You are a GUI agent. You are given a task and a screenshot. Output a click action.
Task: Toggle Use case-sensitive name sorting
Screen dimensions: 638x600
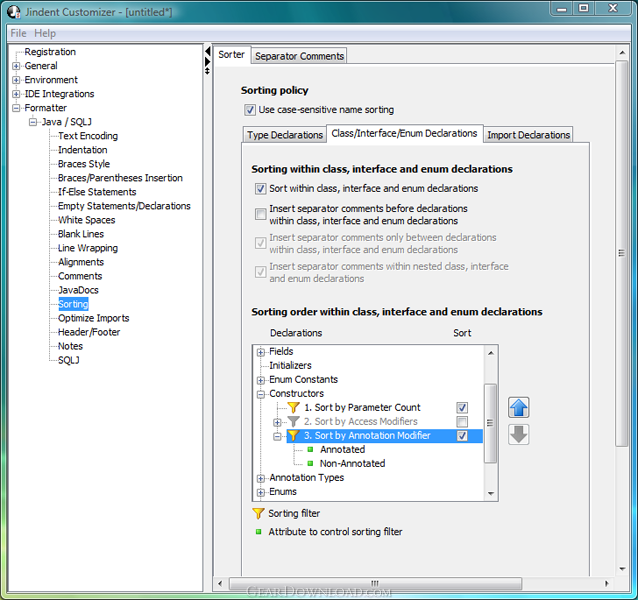point(250,110)
